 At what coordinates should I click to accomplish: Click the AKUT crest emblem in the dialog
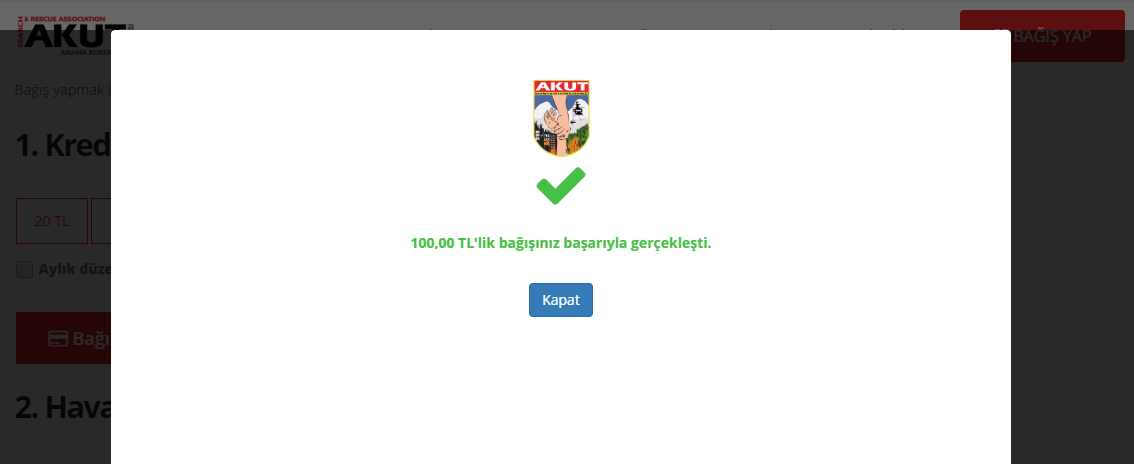coord(561,118)
